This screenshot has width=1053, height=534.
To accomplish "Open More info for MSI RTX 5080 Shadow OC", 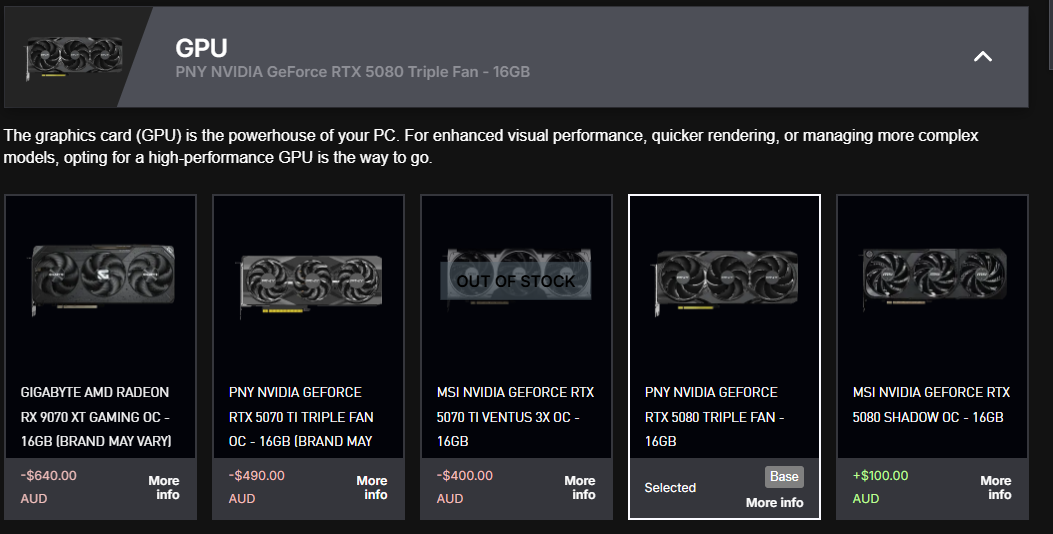I will (x=996, y=488).
